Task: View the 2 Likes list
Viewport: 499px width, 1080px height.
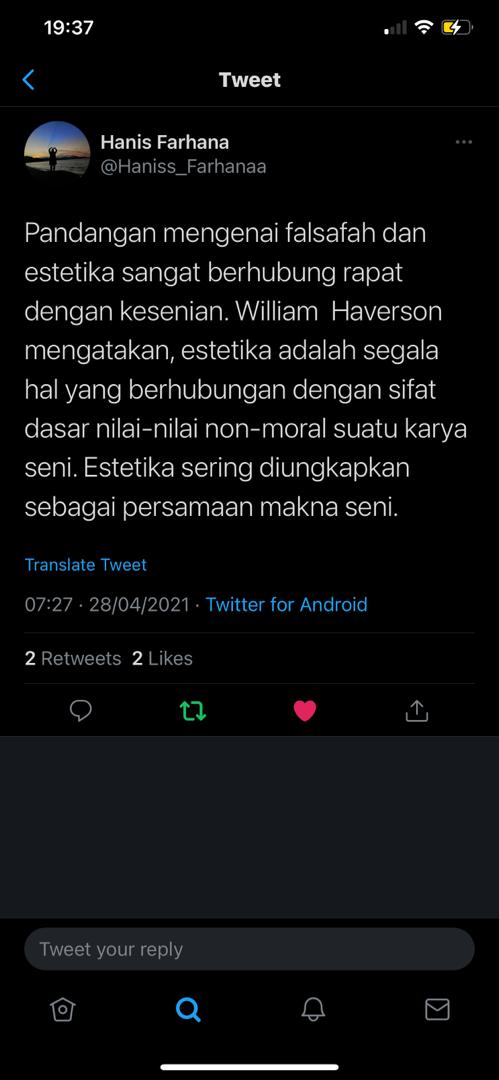Action: [162, 658]
